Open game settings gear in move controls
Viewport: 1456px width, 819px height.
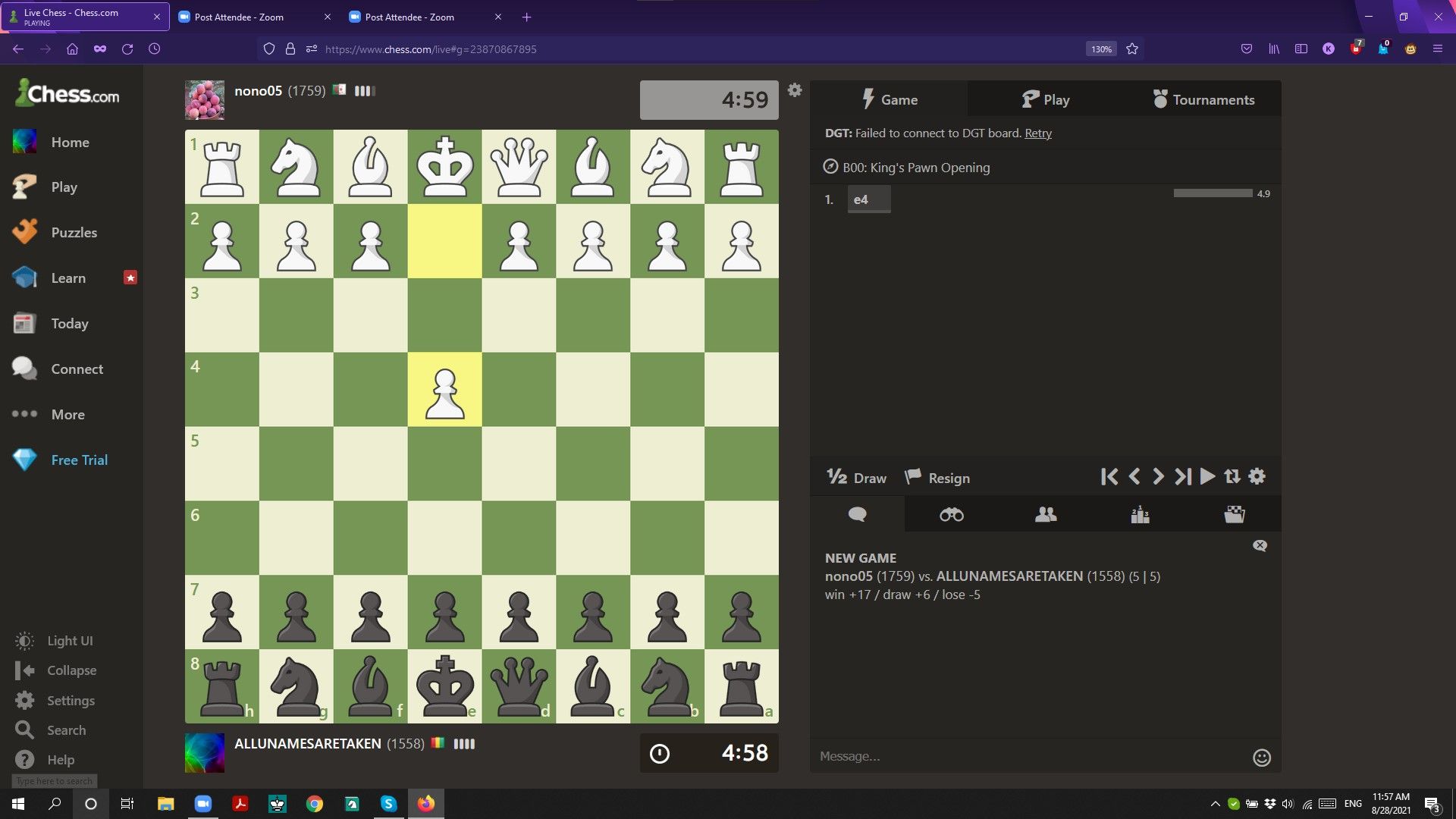click(1257, 476)
